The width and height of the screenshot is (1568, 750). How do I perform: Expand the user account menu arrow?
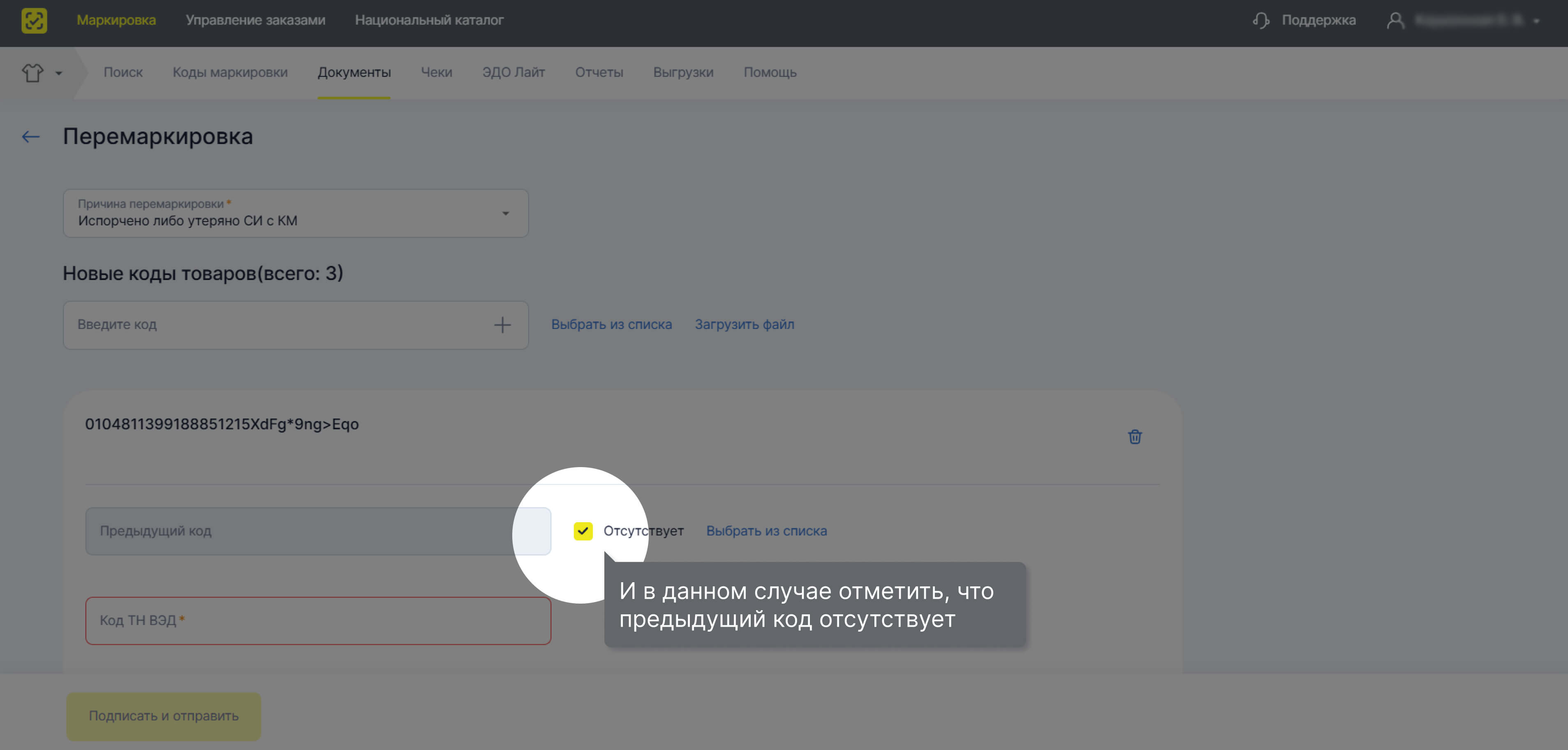pyautogui.click(x=1536, y=21)
